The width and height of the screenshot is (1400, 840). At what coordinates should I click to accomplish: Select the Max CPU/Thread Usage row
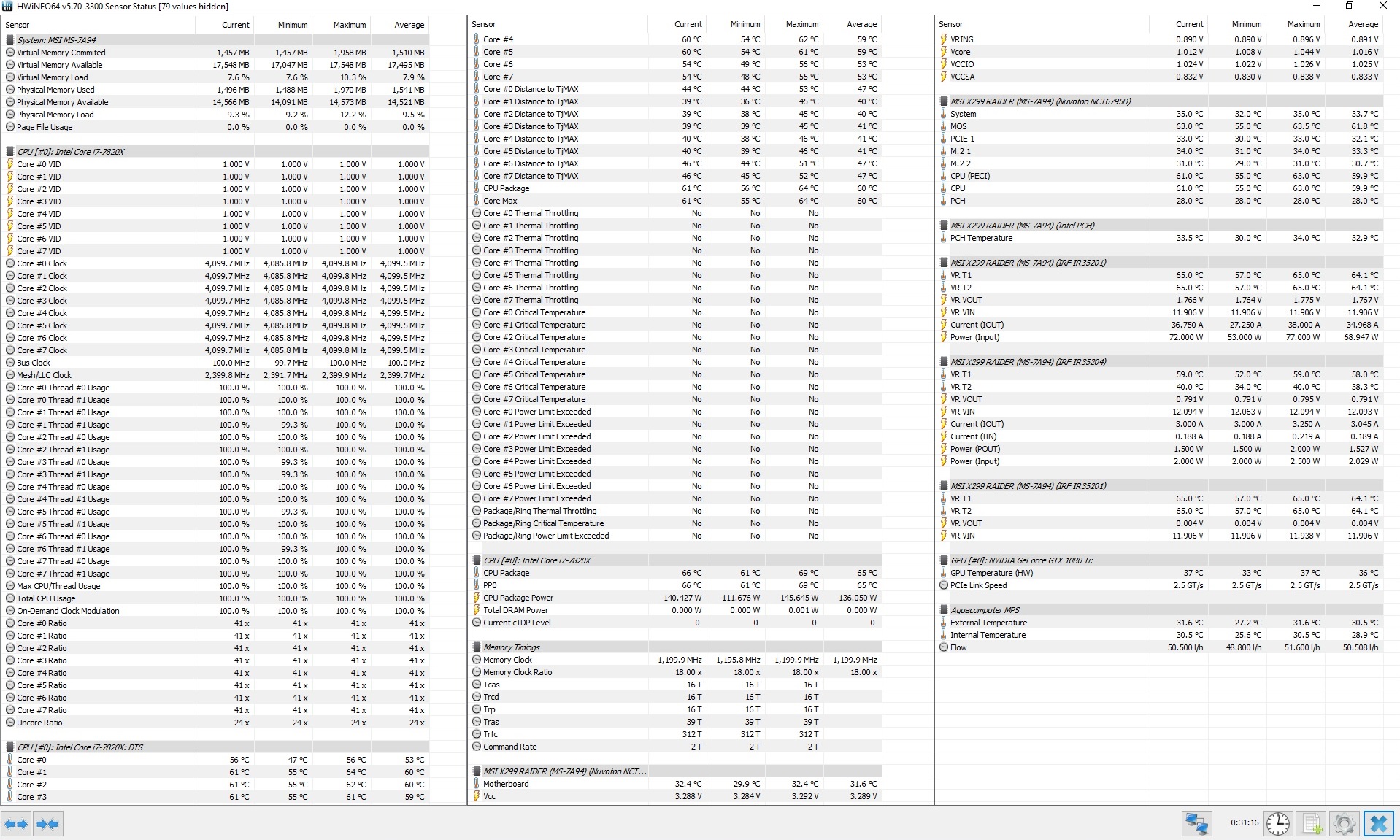click(x=217, y=586)
